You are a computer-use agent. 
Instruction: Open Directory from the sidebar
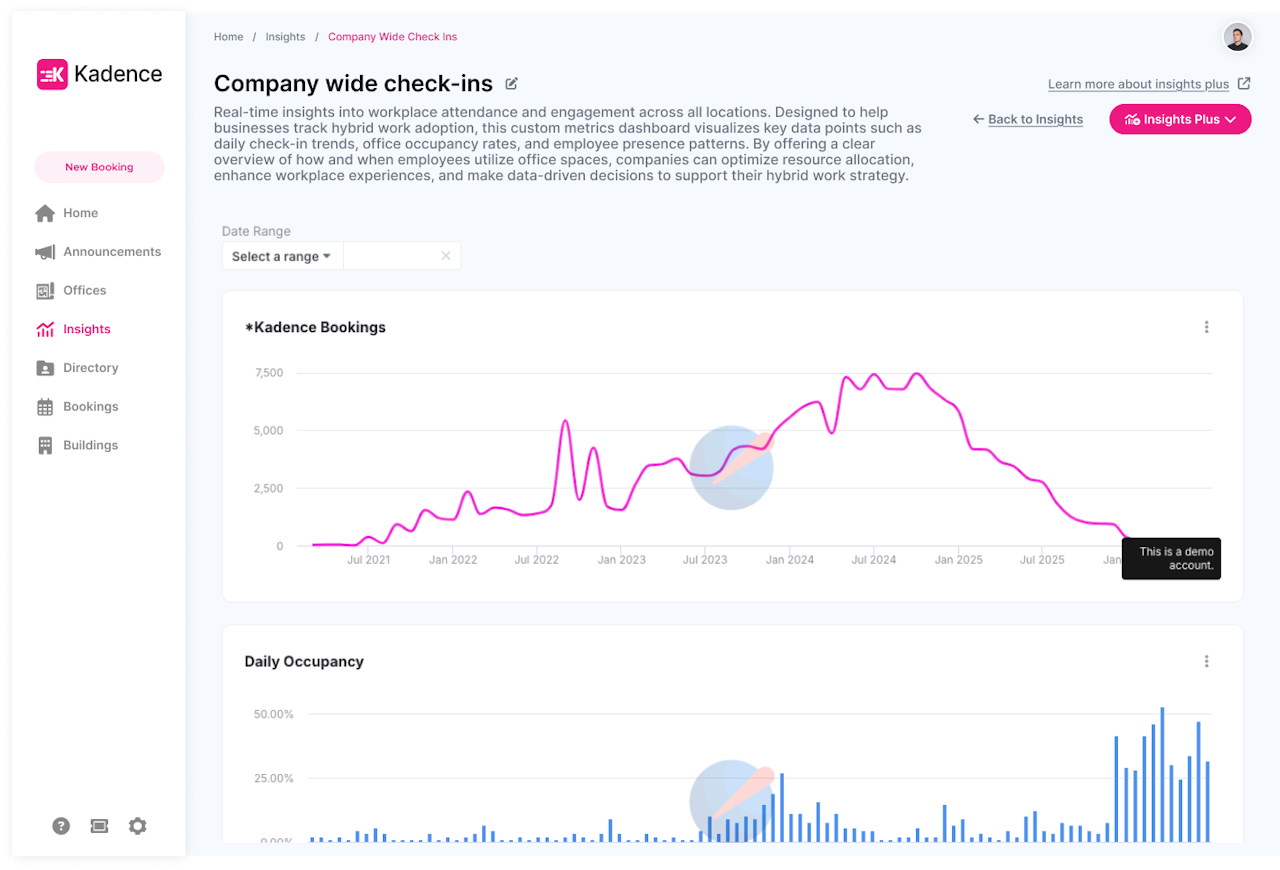[x=90, y=368]
